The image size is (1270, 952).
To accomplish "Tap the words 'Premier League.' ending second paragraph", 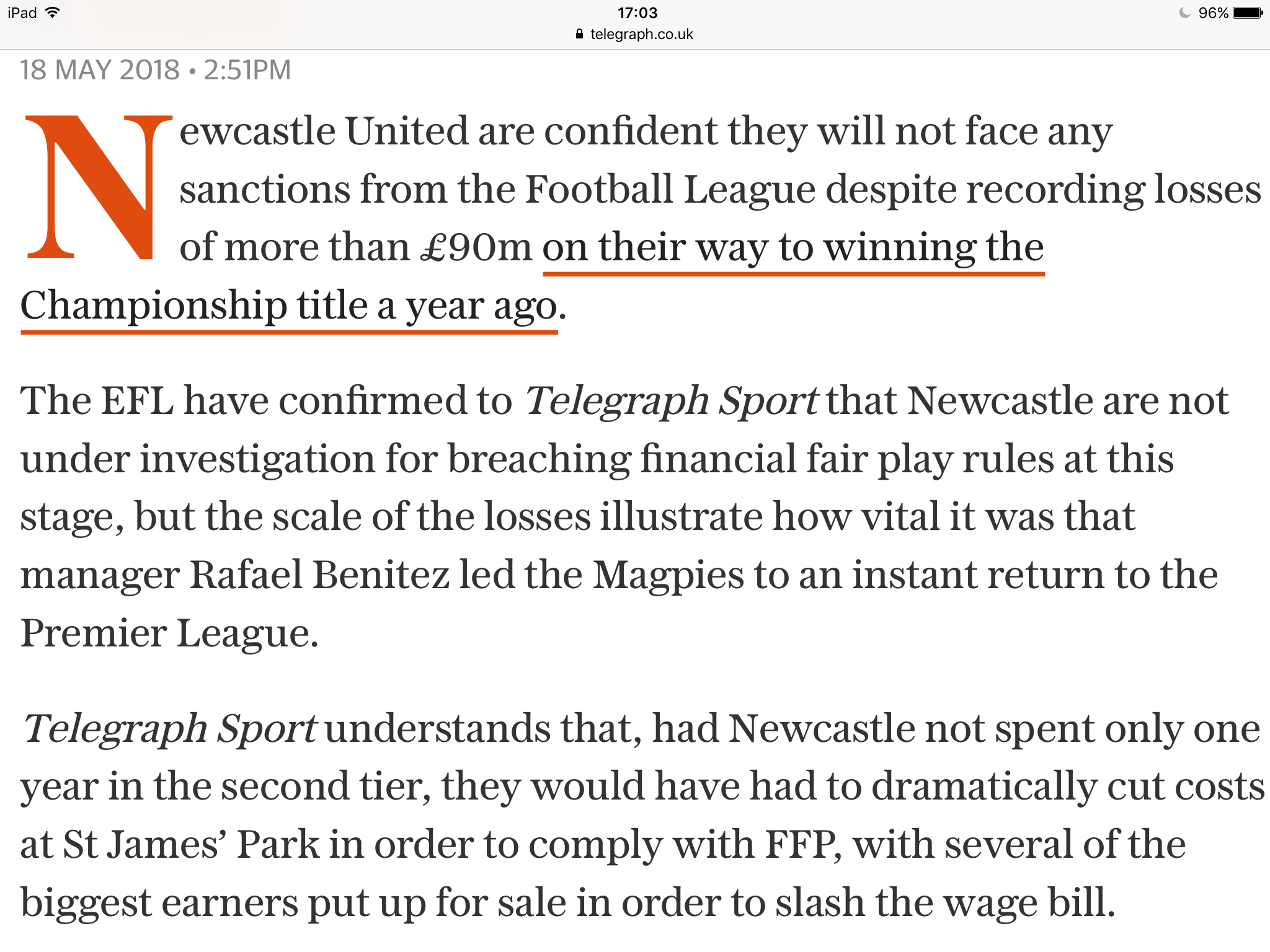I will click(169, 633).
